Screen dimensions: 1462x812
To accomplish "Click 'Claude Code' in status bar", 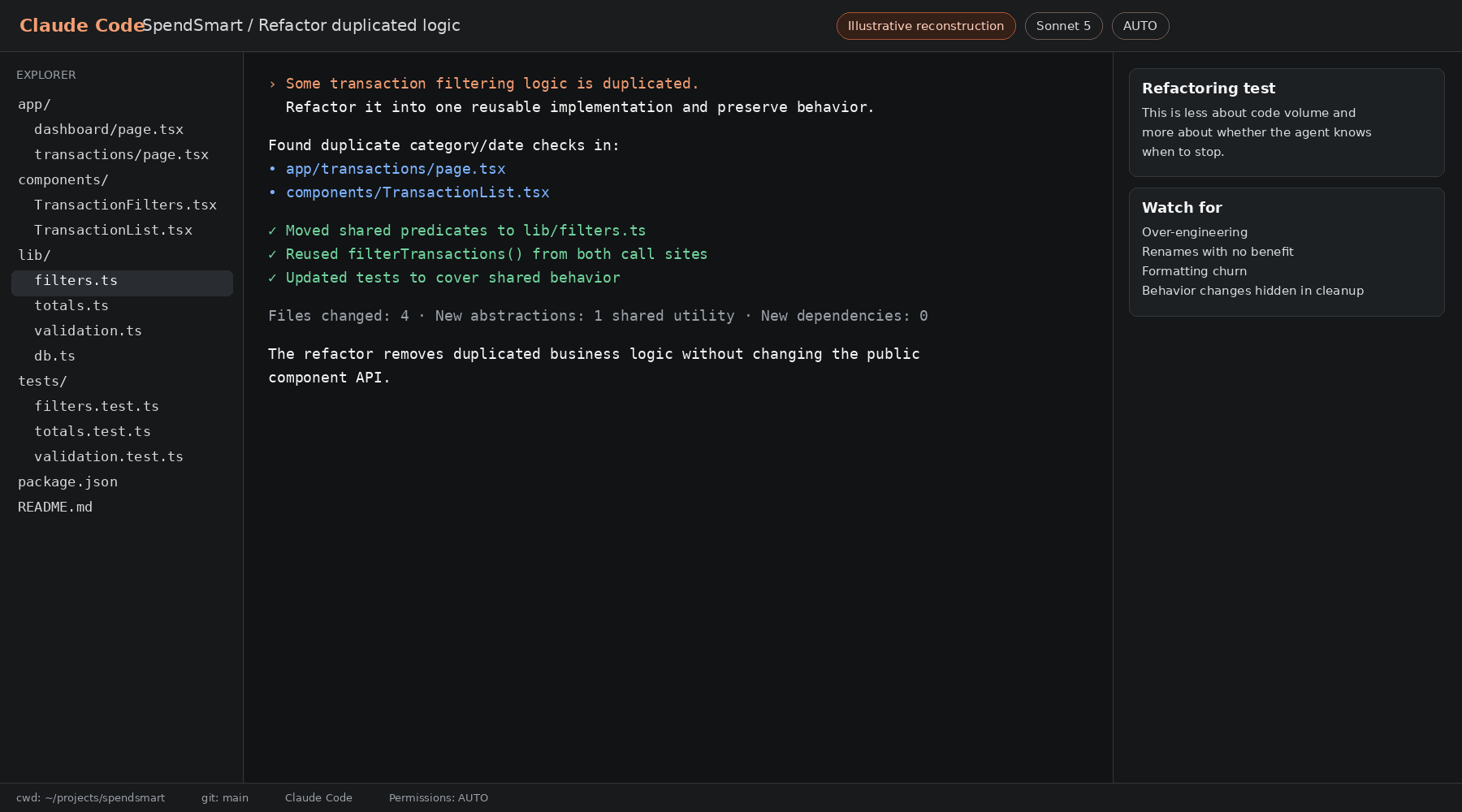I will [318, 798].
